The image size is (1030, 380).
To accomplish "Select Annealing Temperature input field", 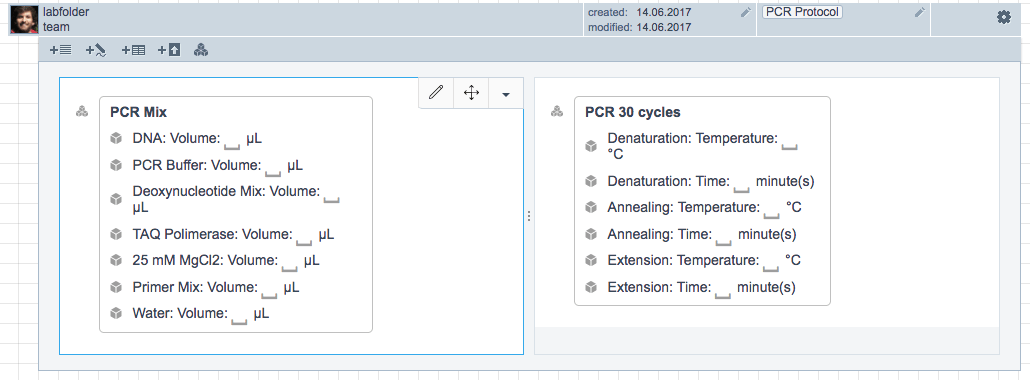I will [x=772, y=209].
